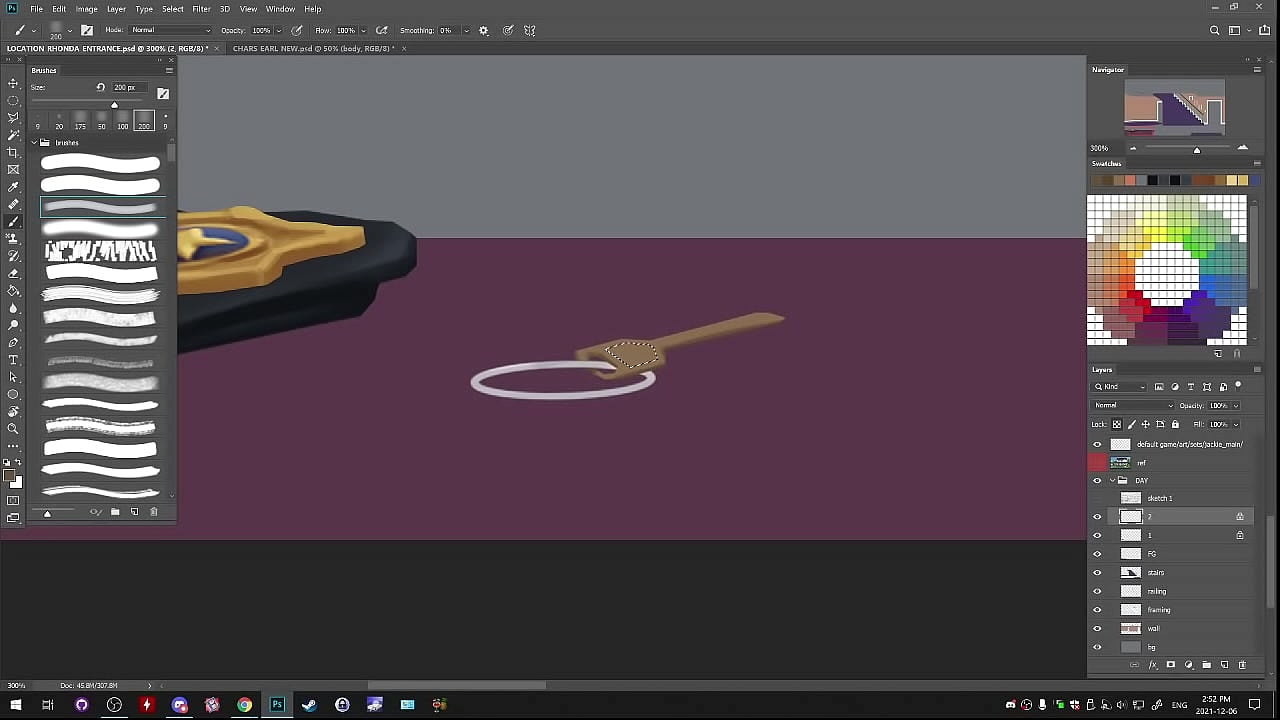This screenshot has height=720, width=1280.
Task: Open the brush blending Mode dropdown
Action: pyautogui.click(x=170, y=30)
